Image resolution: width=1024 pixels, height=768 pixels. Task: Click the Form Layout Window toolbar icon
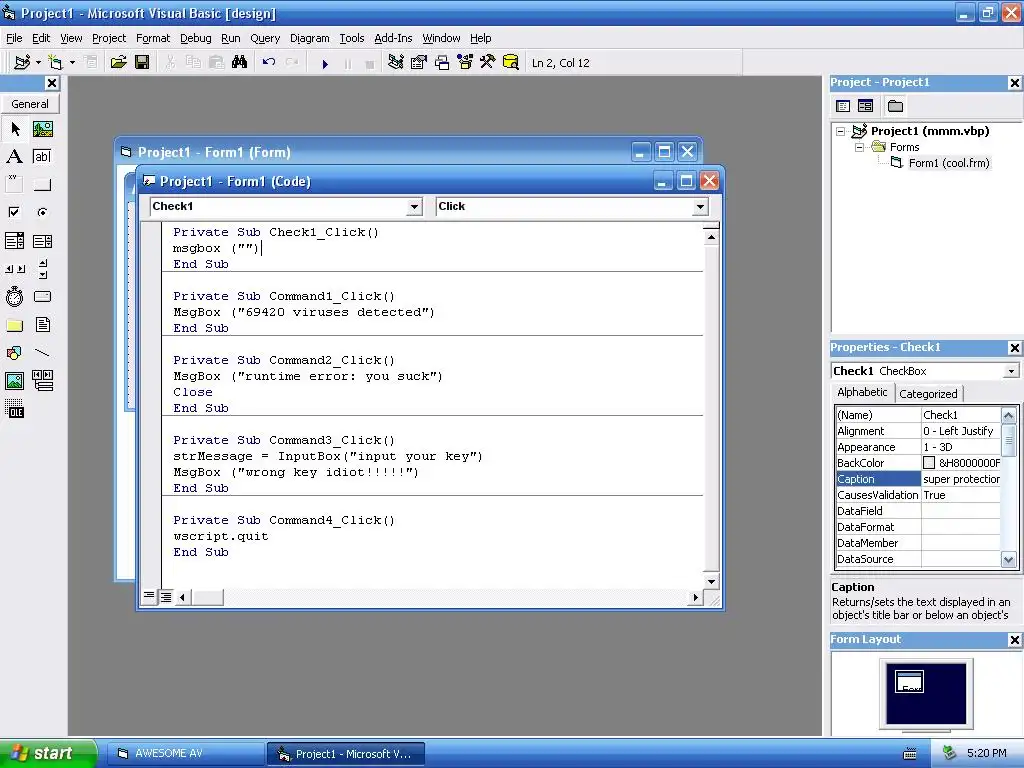tap(442, 62)
